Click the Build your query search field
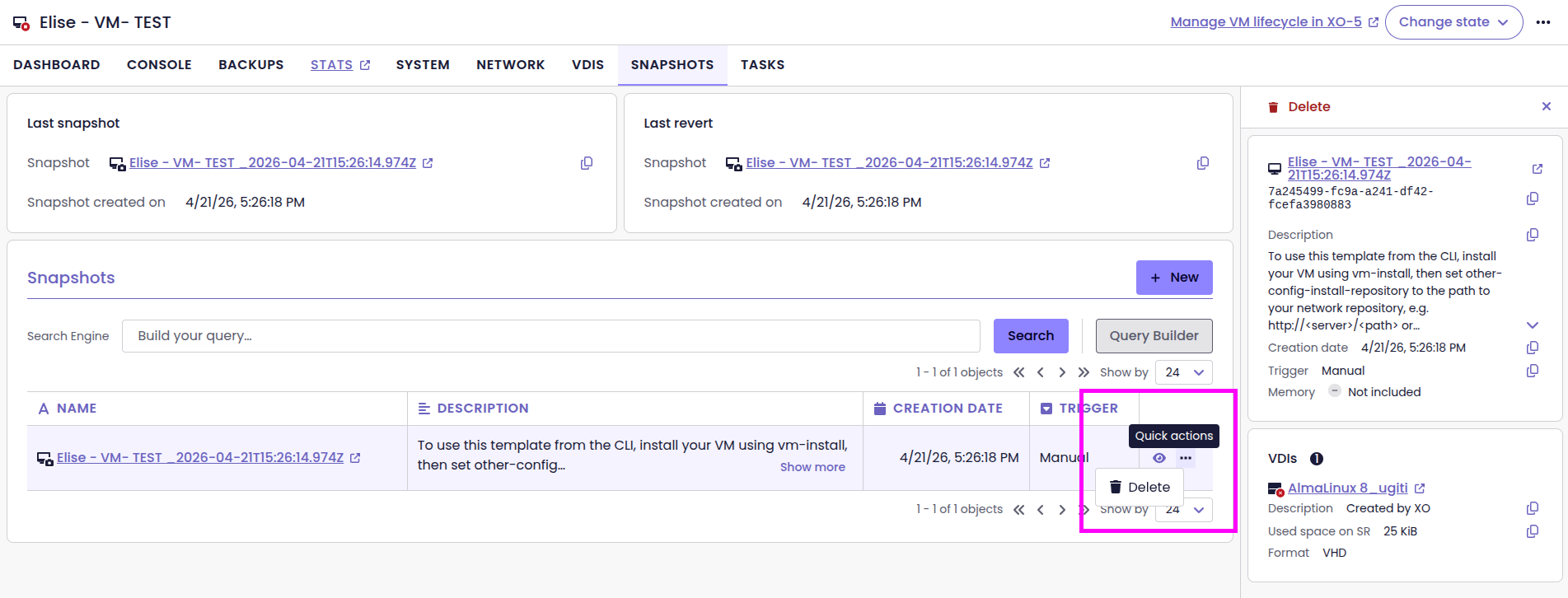 (550, 336)
